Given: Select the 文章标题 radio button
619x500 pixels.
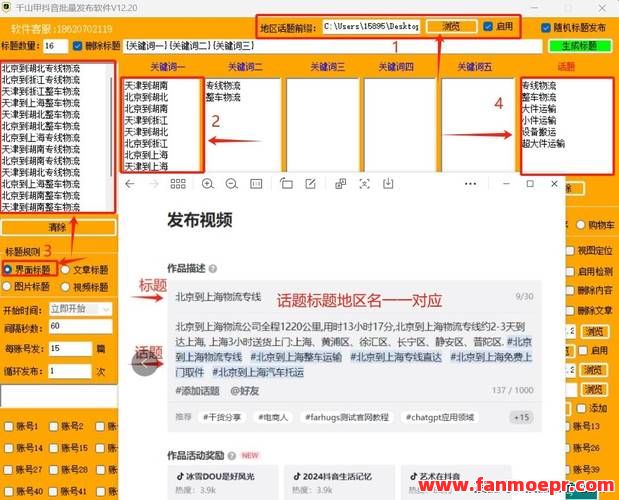Looking at the screenshot, I should point(66,270).
